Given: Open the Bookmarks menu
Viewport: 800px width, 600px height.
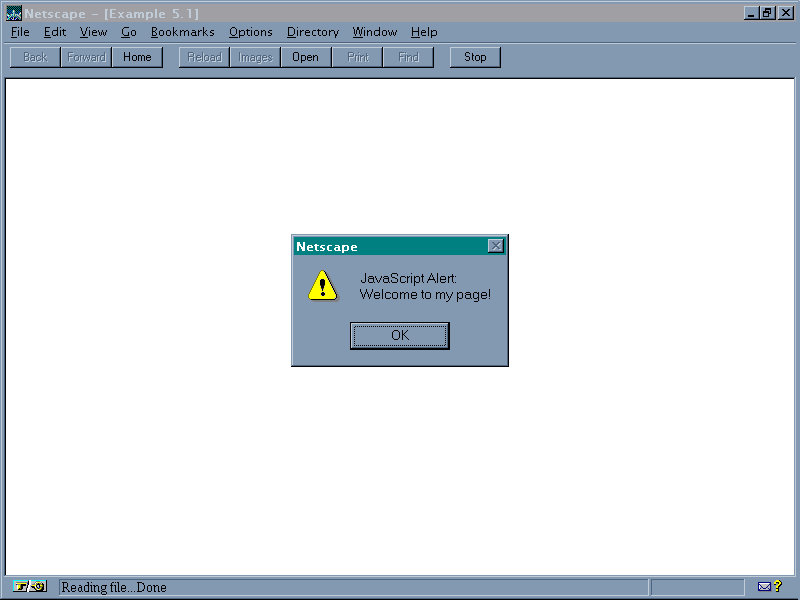Looking at the screenshot, I should point(182,32).
